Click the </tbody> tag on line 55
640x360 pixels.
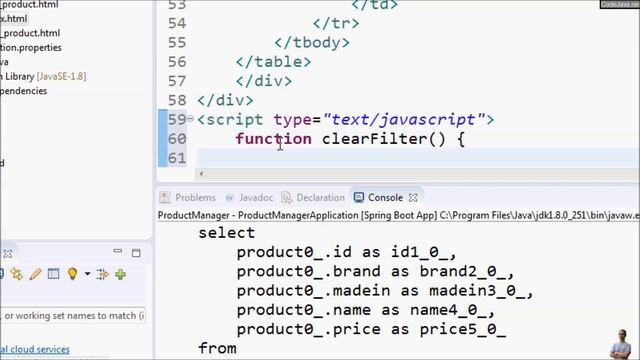pos(312,42)
